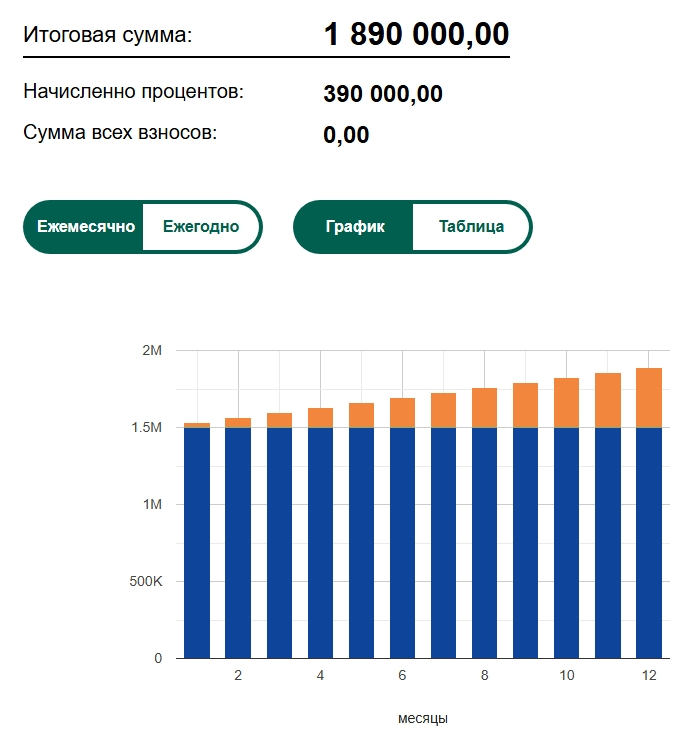The width and height of the screenshot is (684, 741).
Task: Switch to the Ежегодно (yearly) view
Action: tap(201, 227)
